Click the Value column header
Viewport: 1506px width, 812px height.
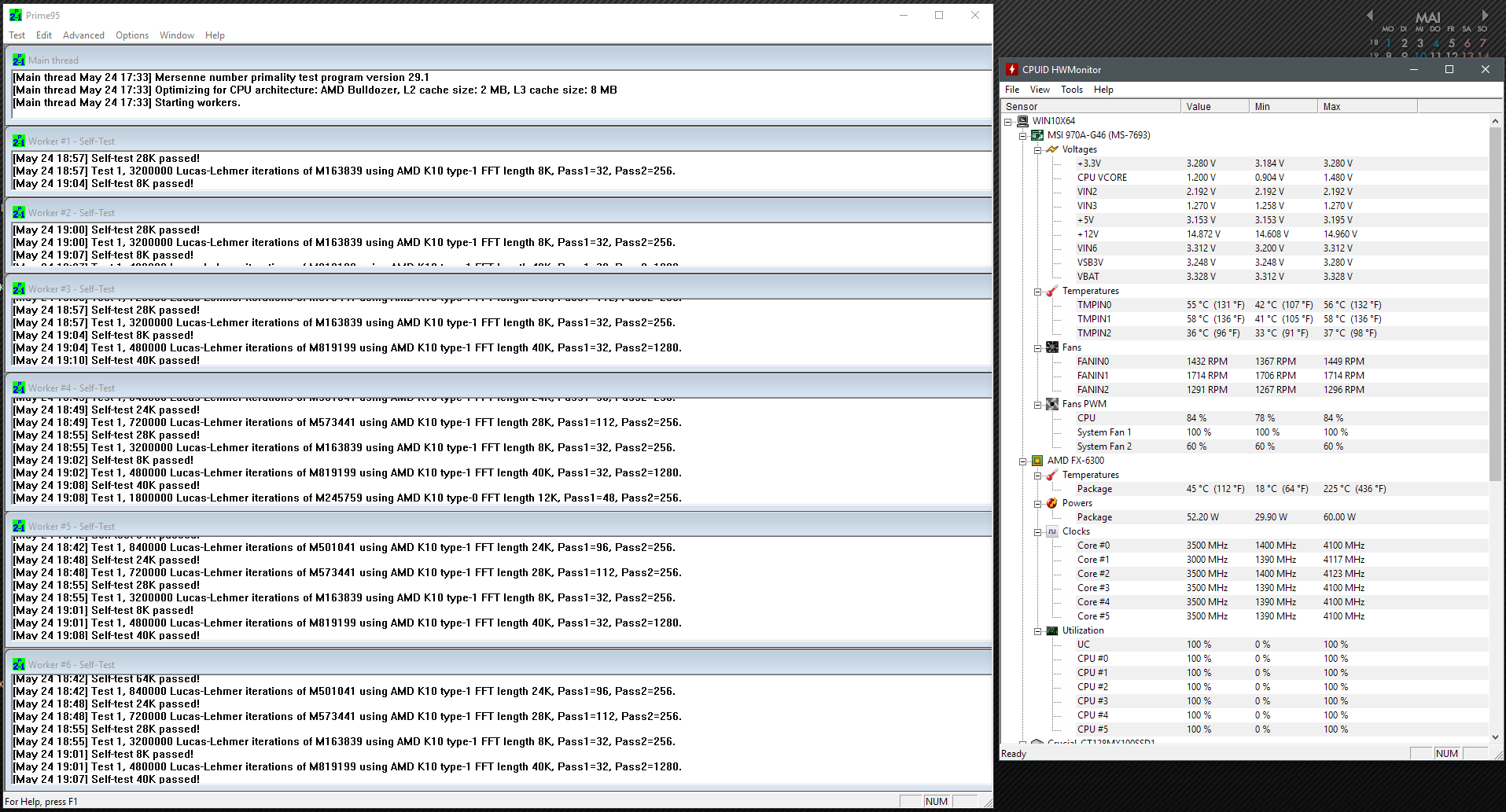tap(1215, 106)
